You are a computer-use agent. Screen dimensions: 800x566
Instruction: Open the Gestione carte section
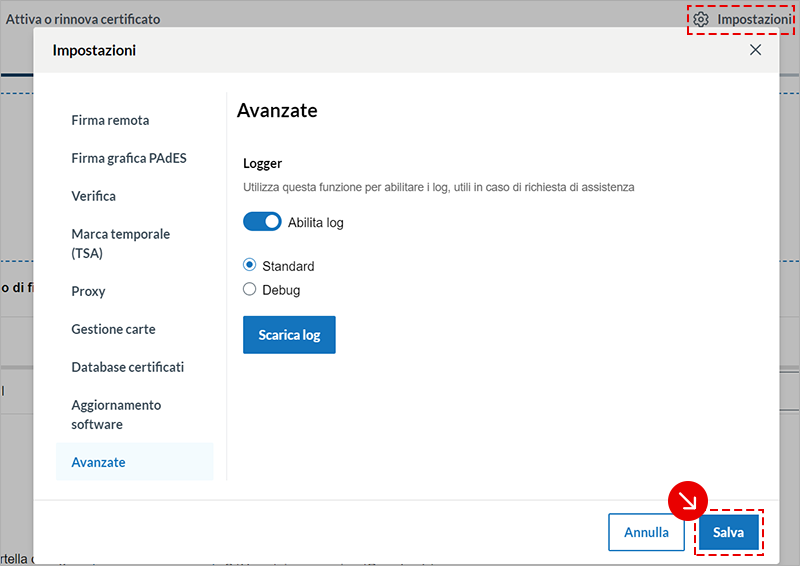coord(113,329)
